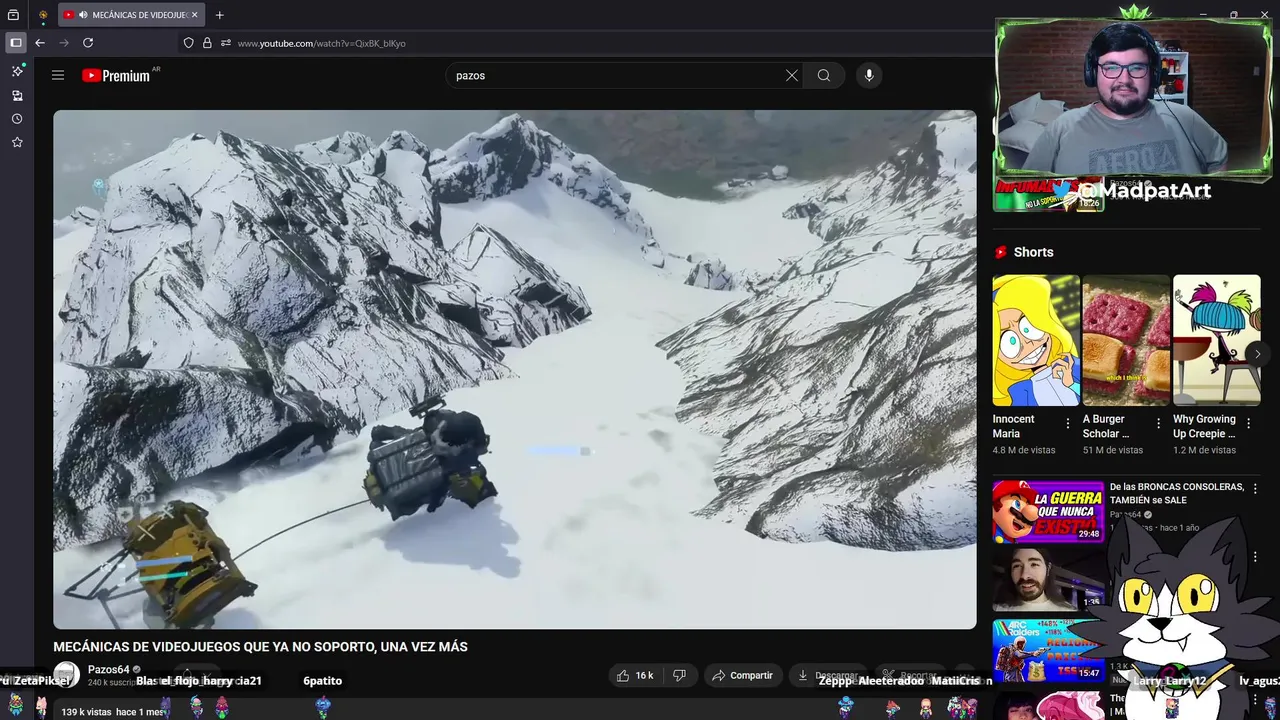Image resolution: width=1280 pixels, height=720 pixels.
Task: Go forward to next page
Action: (64, 43)
